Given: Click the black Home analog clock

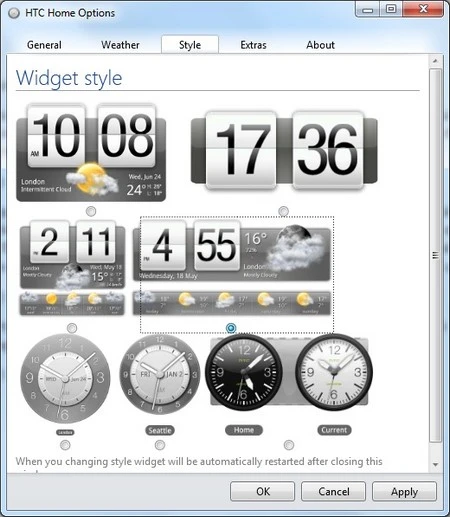Looking at the screenshot, I should [244, 372].
